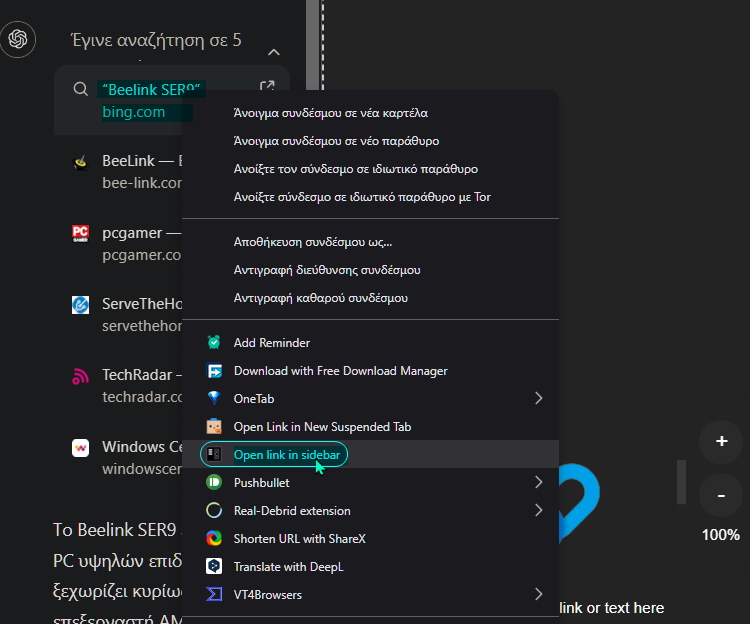The width and height of the screenshot is (750, 624).
Task: Choose "Shorten URL with ShareX"
Action: pos(370,538)
